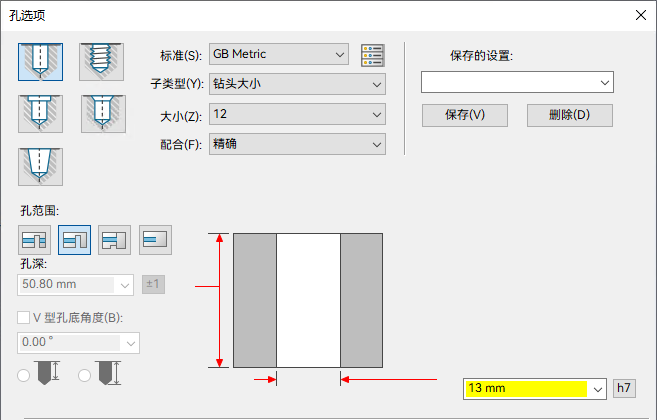
Task: Select the third 孔范围 extent icon
Action: point(114,240)
